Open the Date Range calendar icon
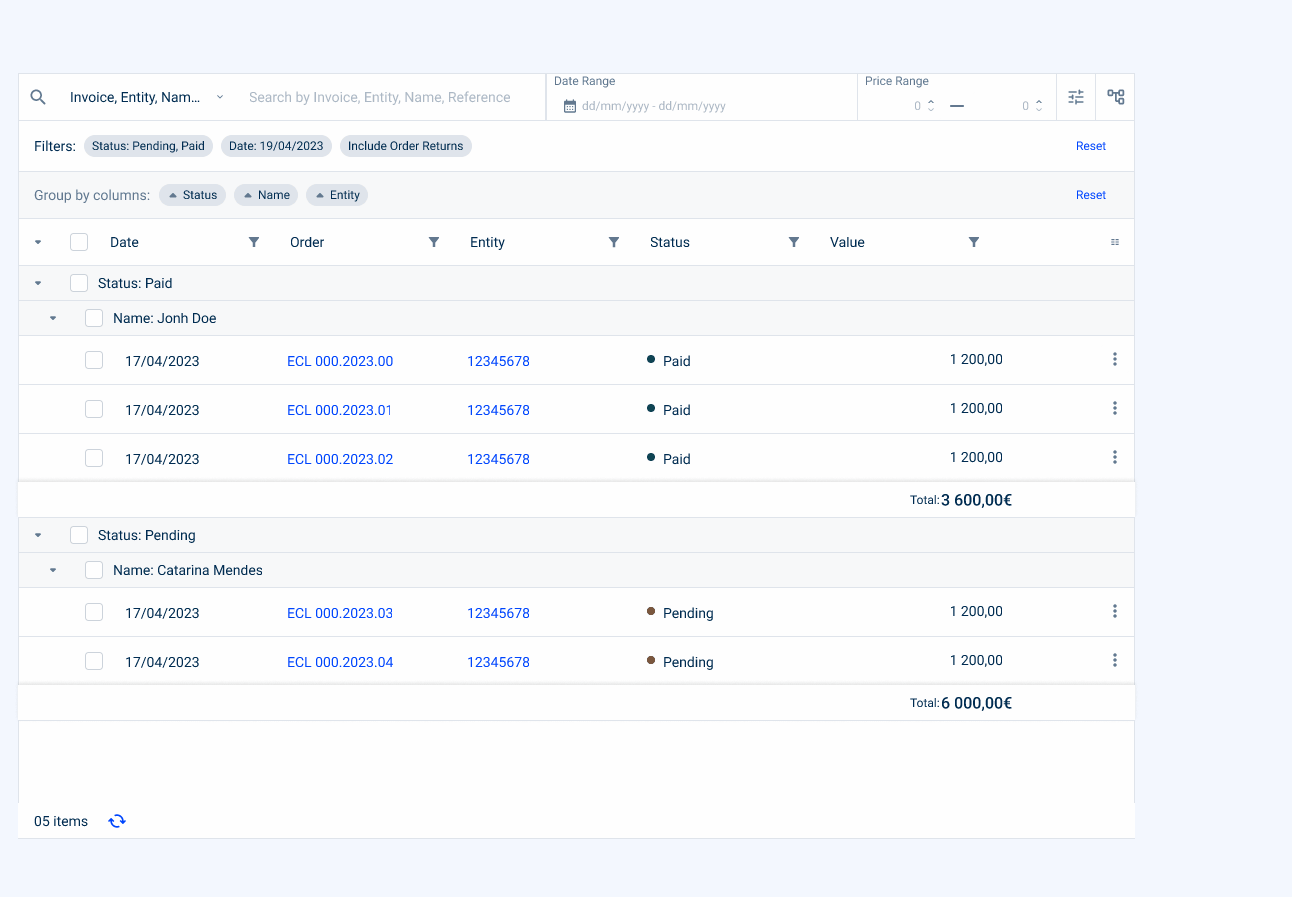This screenshot has height=897, width=1292. tap(570, 106)
